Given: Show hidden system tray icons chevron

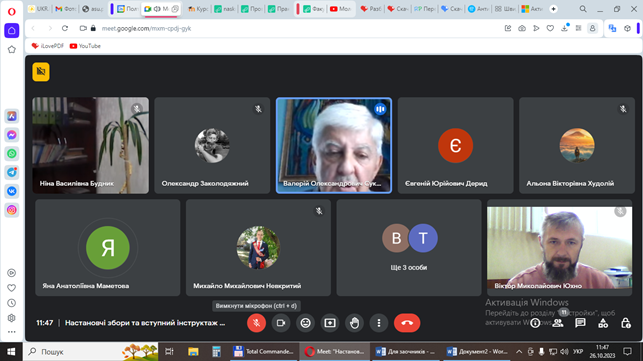Looking at the screenshot, I should coord(519,352).
